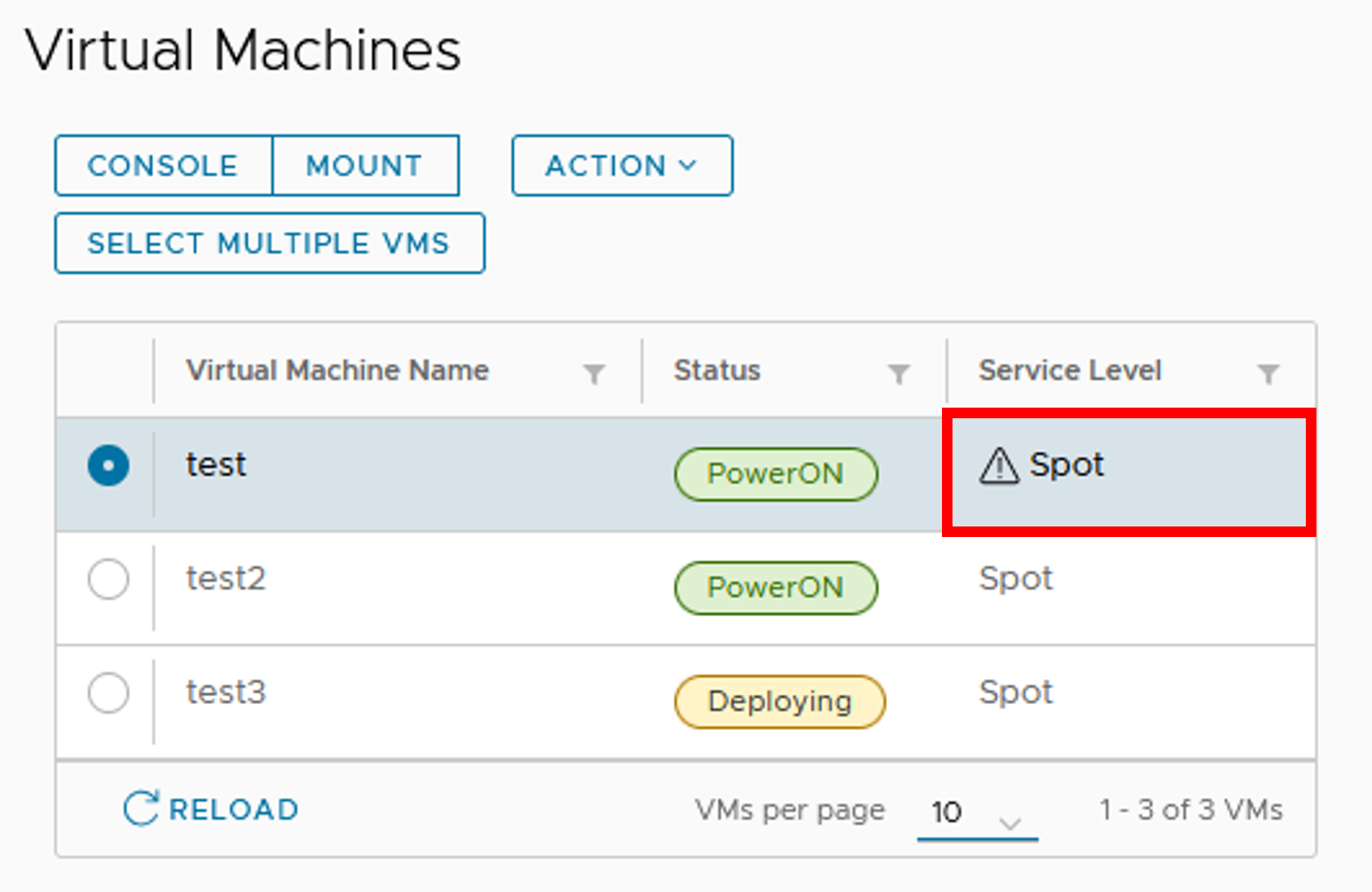1372x892 pixels.
Task: Click the Spot service level for test3
Action: [1015, 692]
